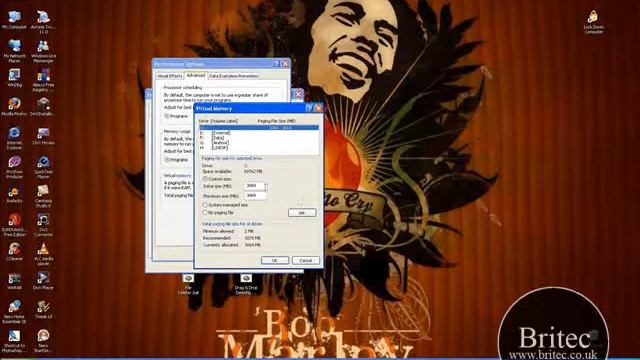Open Data Execution Prevention tab
The width and height of the screenshot is (640, 360).
233,76
